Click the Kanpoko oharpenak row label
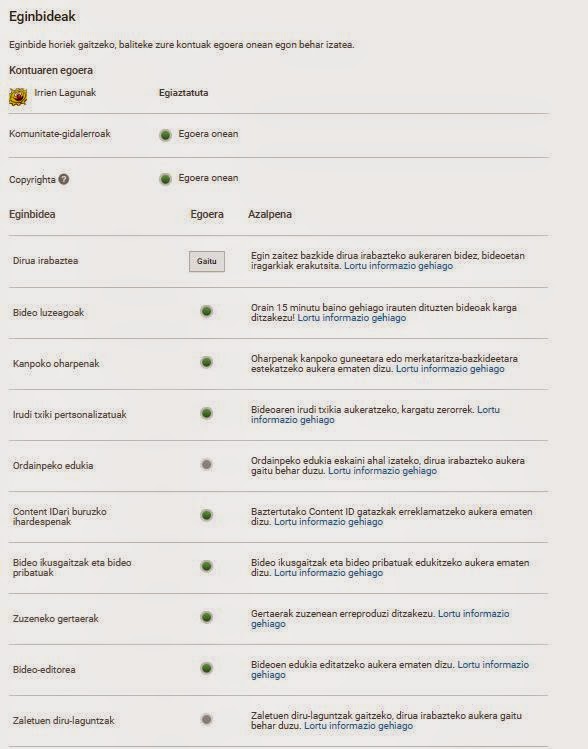This screenshot has height=749, width=588. click(x=56, y=364)
